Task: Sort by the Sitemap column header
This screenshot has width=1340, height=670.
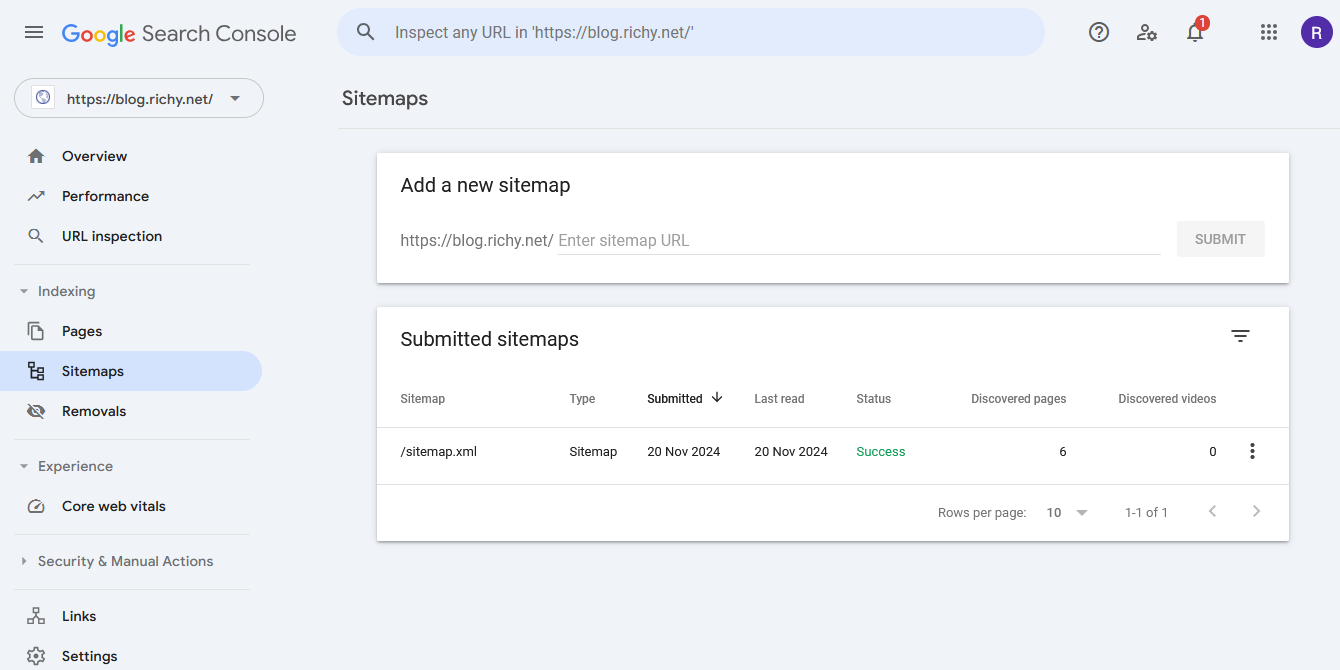Action: point(423,399)
